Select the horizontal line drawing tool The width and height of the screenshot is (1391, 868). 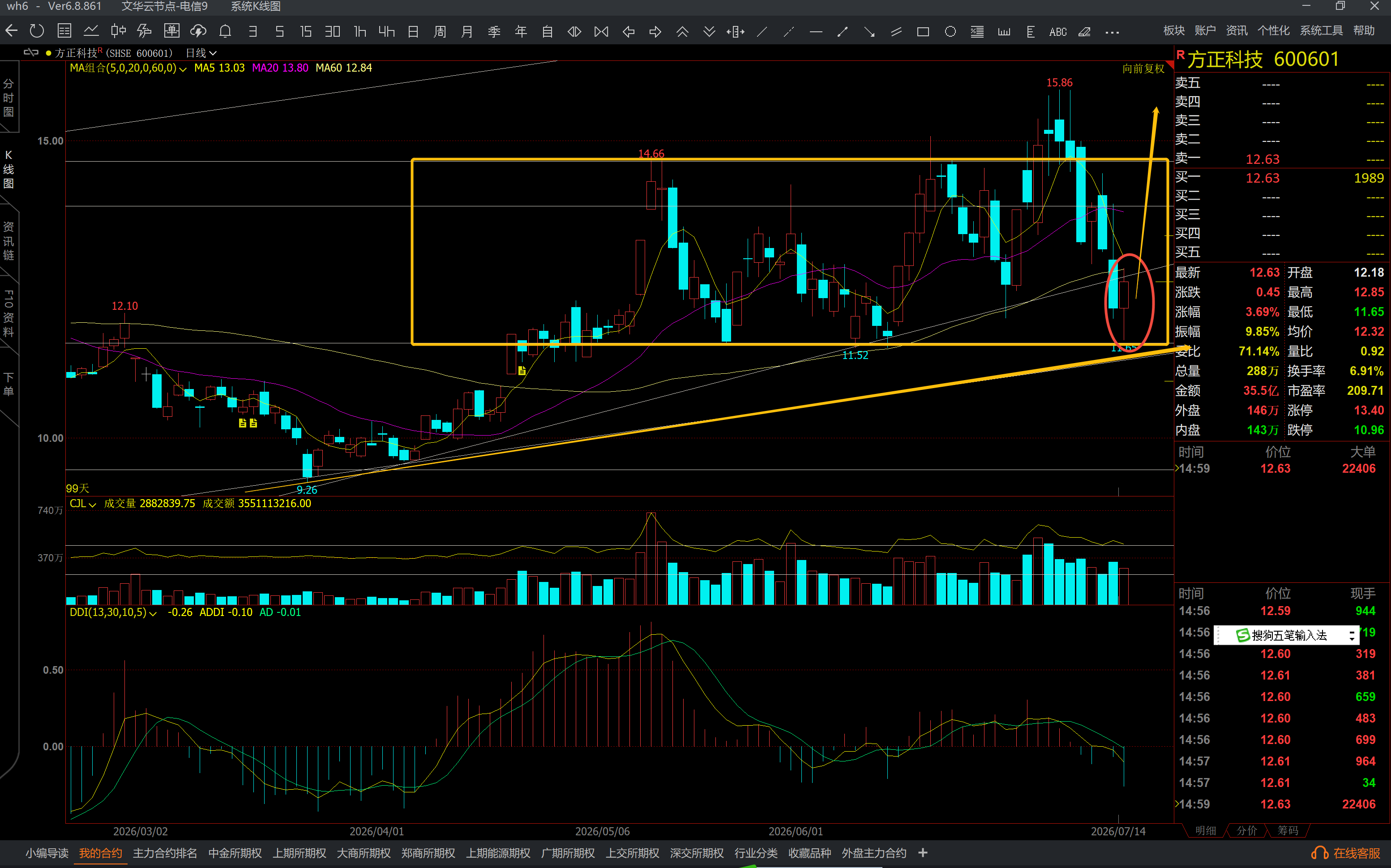[816, 32]
